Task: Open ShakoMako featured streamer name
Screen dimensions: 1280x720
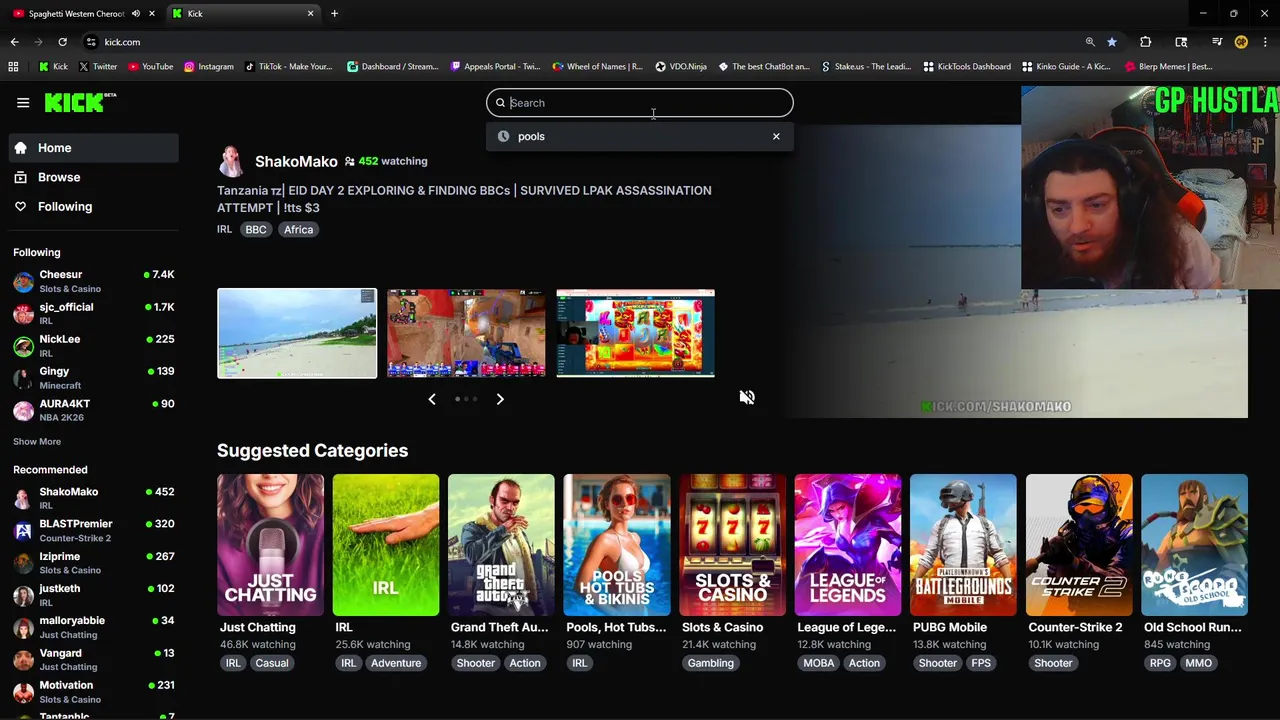Action: (x=296, y=161)
